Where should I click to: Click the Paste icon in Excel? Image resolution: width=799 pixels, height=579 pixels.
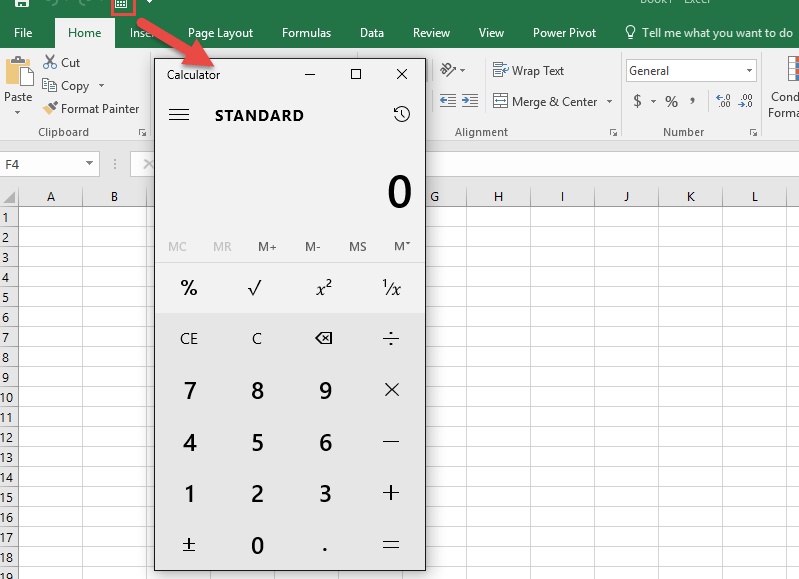point(19,71)
